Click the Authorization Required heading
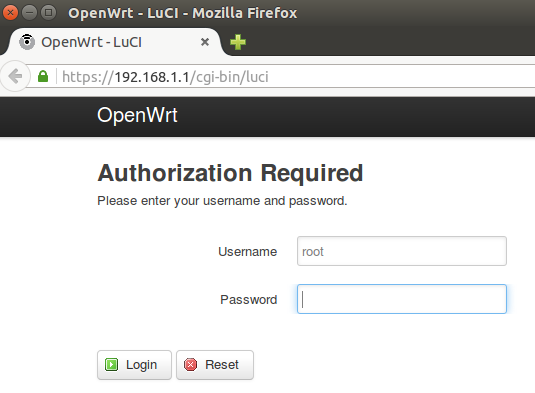This screenshot has height=393, width=535. 230,173
